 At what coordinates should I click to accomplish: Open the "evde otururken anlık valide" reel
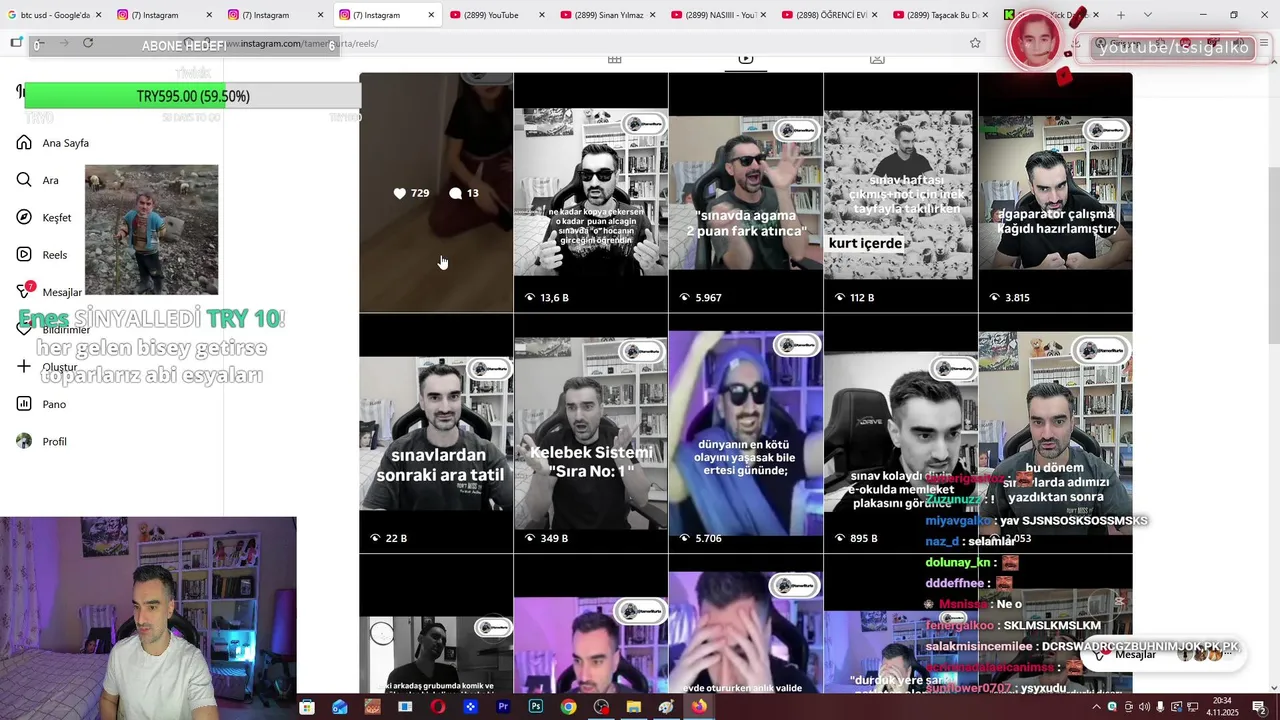[746, 625]
